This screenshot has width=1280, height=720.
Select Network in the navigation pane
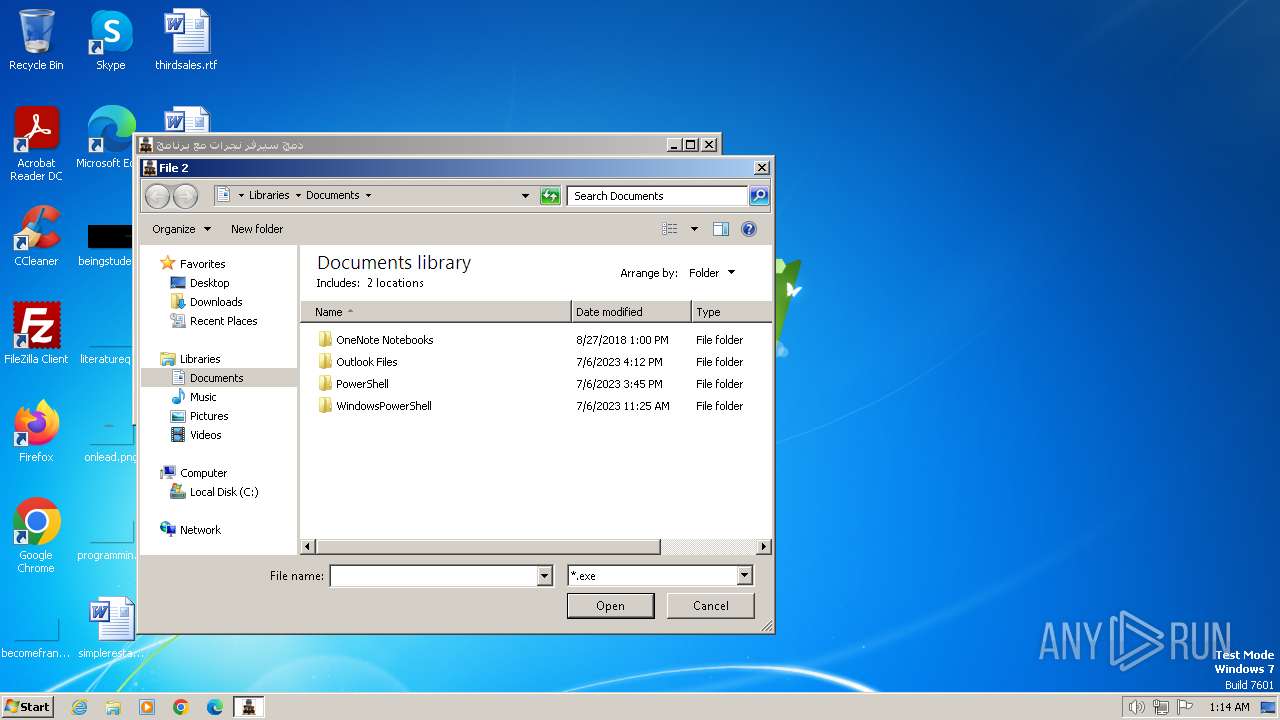(190, 530)
